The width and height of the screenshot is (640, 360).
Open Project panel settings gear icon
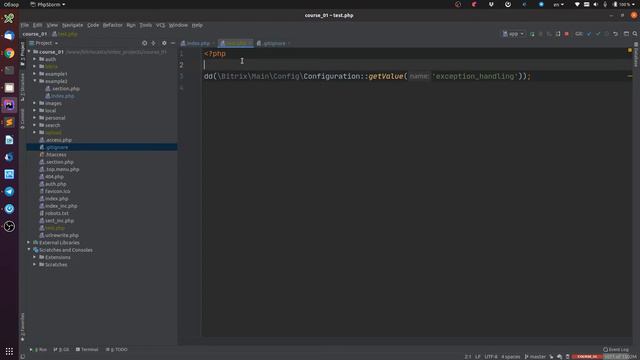[x=164, y=43]
